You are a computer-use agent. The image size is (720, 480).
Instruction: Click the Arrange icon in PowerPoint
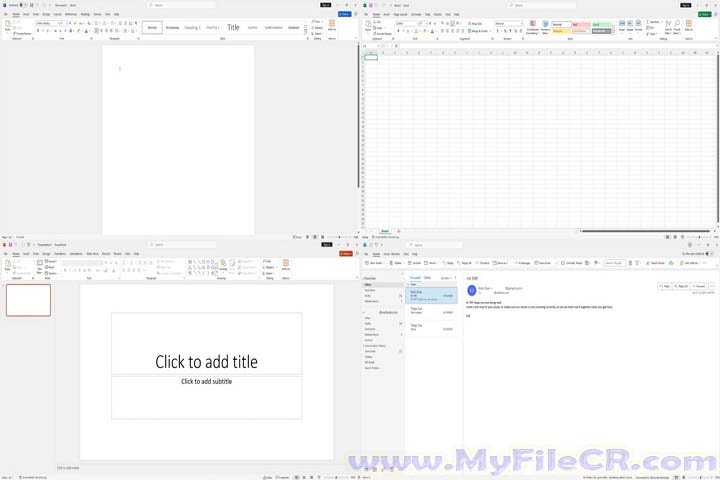point(223,266)
